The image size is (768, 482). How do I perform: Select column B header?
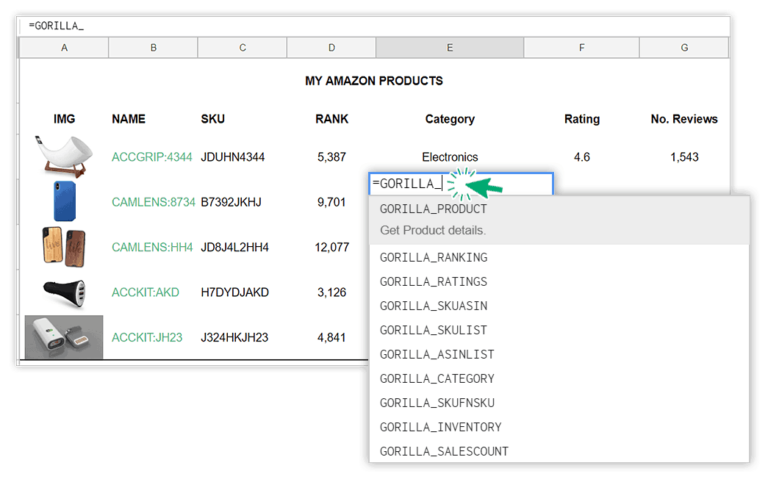(153, 48)
